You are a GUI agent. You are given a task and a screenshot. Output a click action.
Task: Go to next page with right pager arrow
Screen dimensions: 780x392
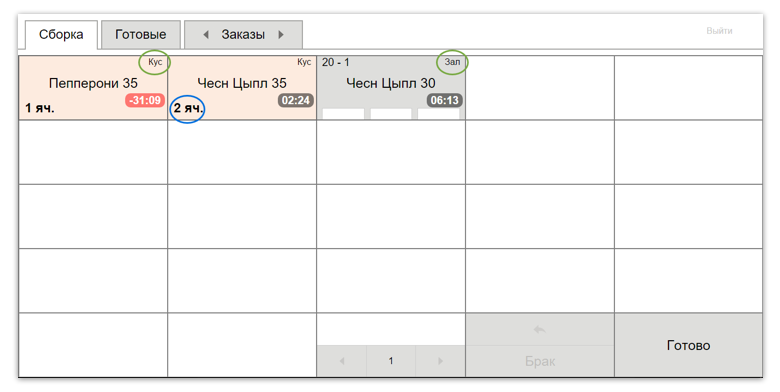click(440, 361)
